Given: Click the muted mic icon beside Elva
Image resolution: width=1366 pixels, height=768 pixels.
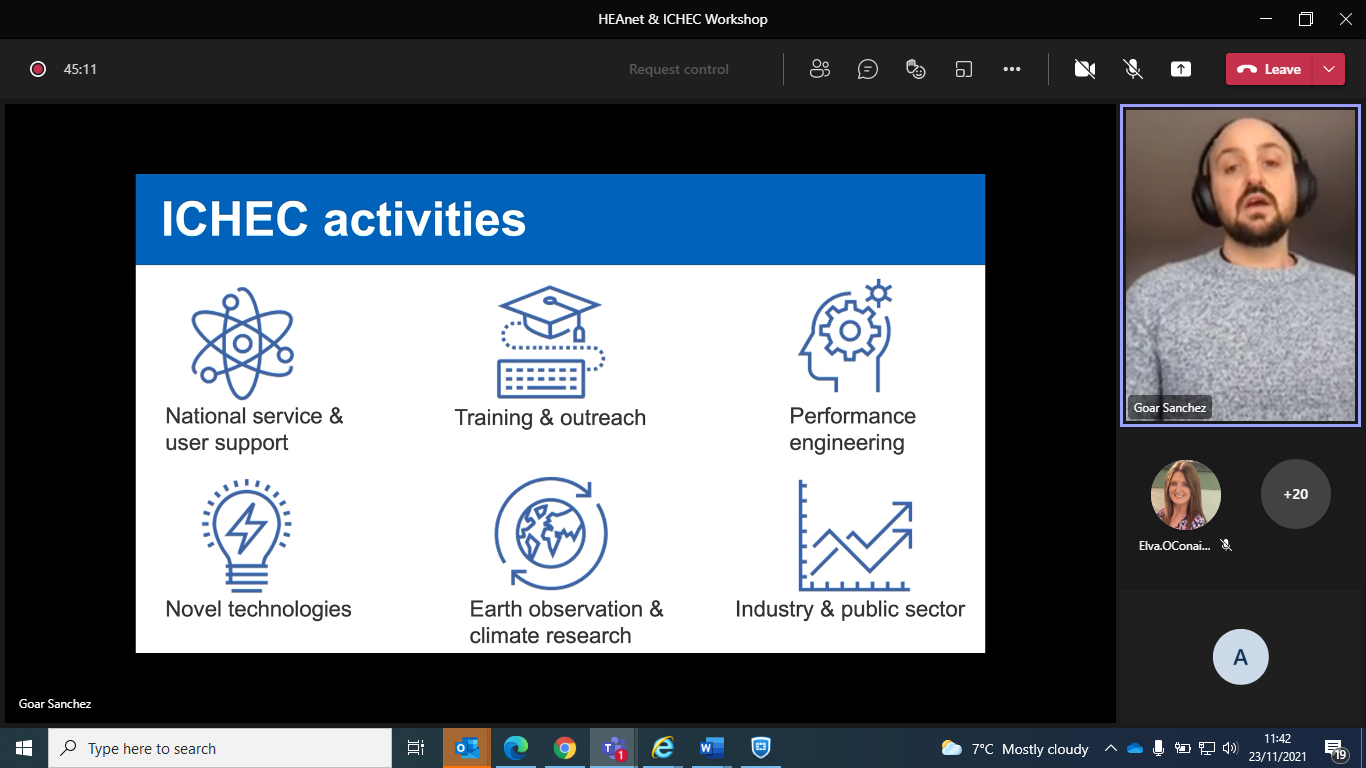Looking at the screenshot, I should pos(1226,546).
